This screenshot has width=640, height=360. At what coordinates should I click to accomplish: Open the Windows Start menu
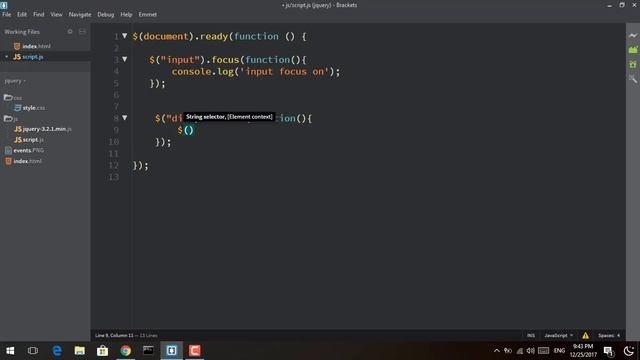coord(10,351)
